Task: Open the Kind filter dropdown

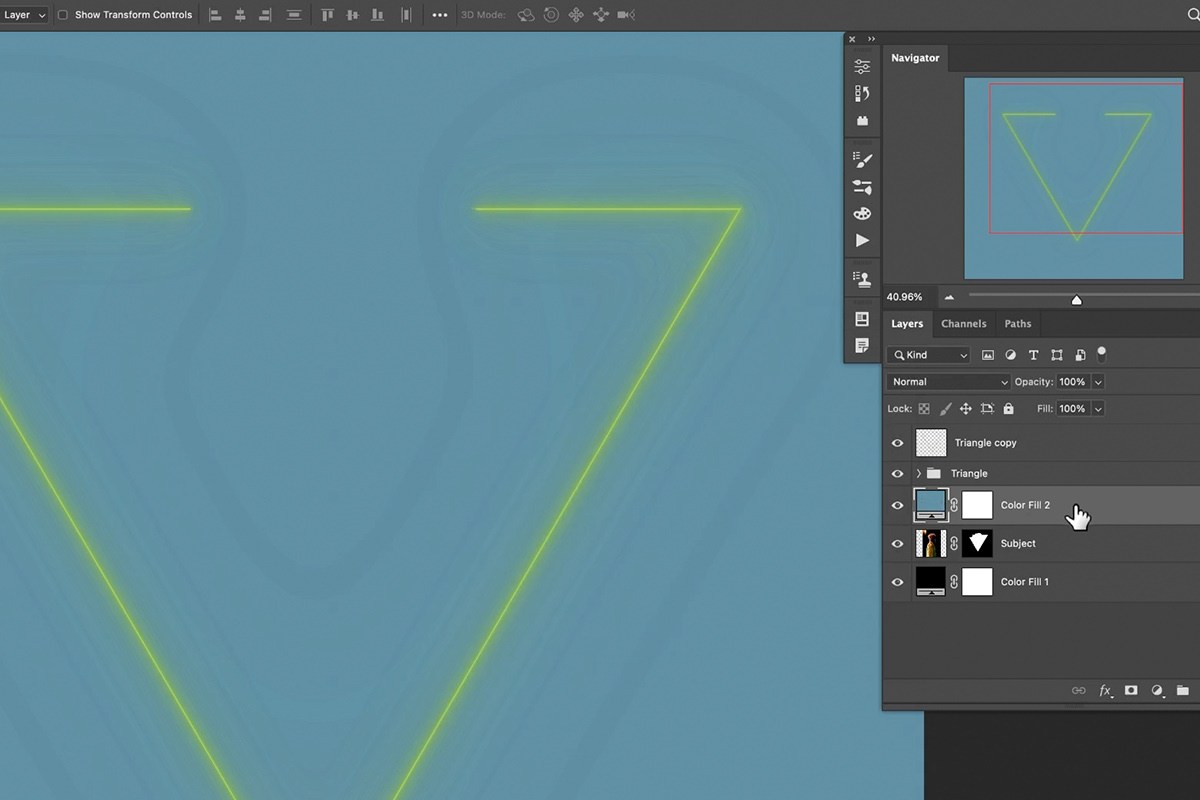Action: click(929, 355)
